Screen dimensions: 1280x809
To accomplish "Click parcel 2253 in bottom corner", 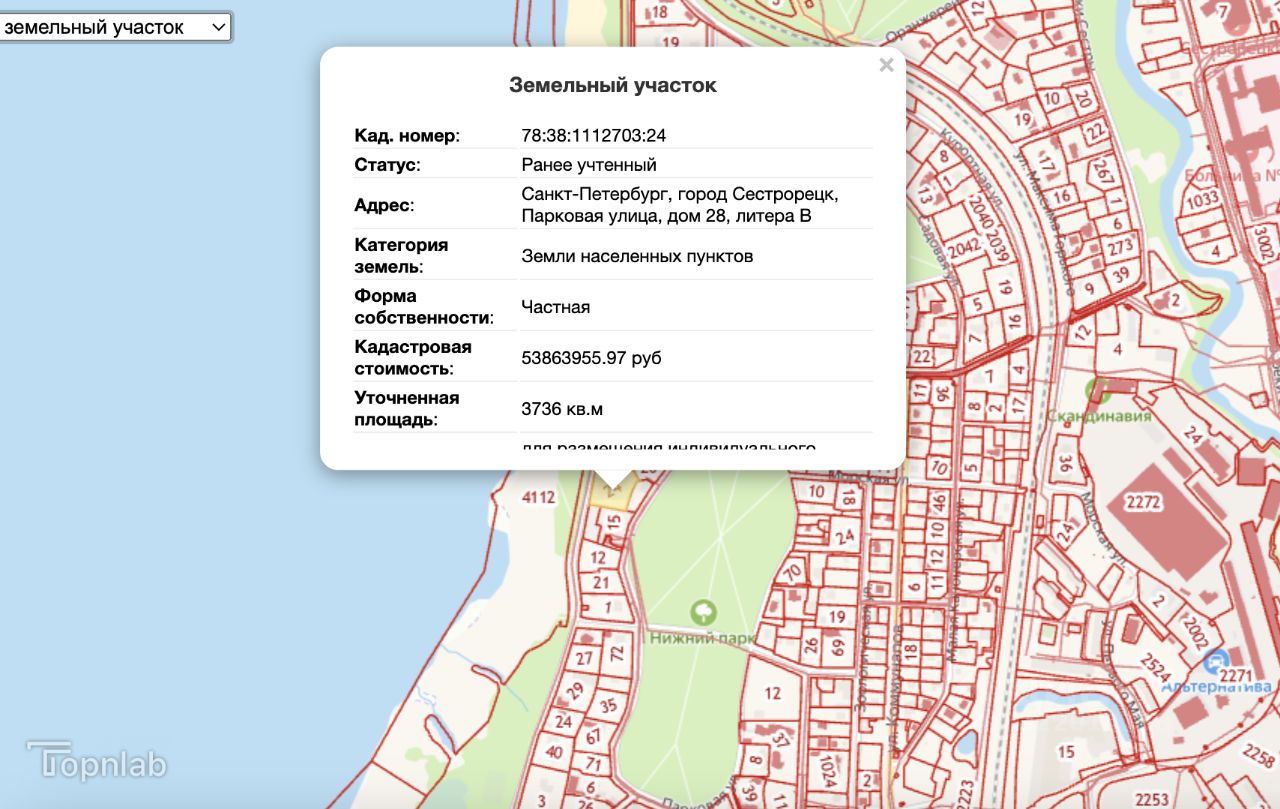I will [1152, 799].
